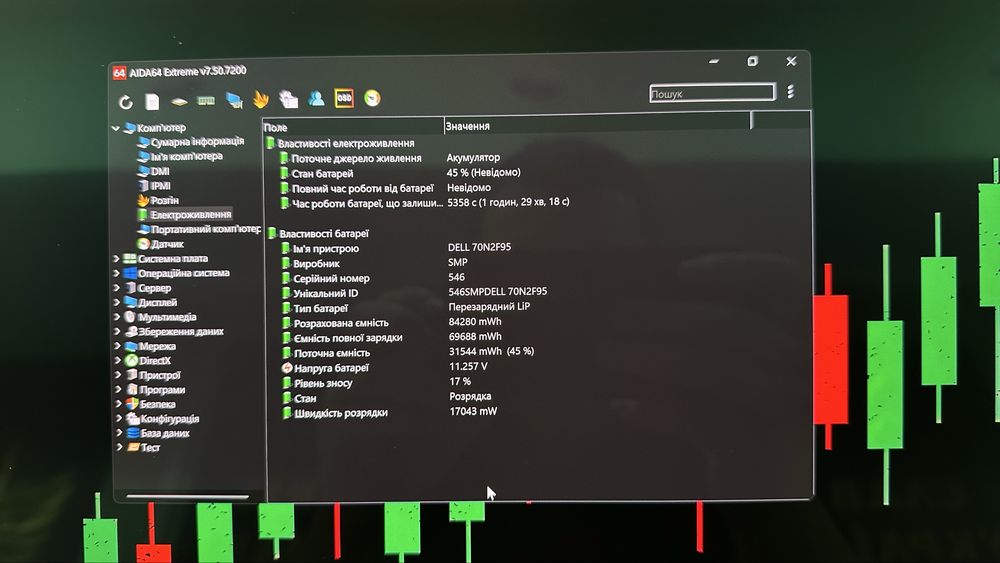Screen dimensions: 1000x563
Task: Click the tree panel horizontal scrollbar
Action: (188, 496)
